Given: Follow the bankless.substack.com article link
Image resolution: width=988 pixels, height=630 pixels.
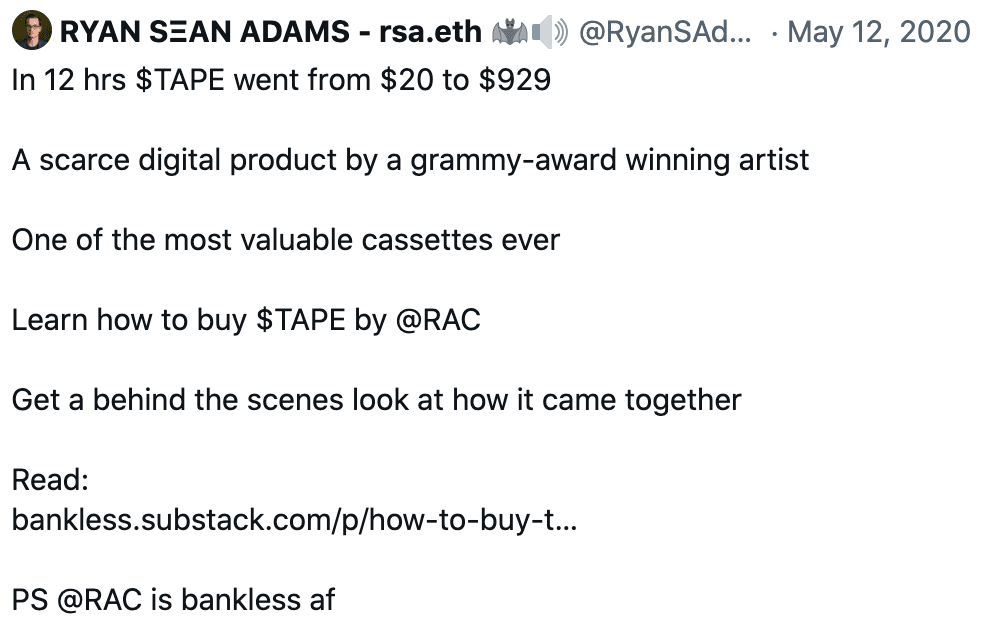Looking at the screenshot, I should 294,520.
